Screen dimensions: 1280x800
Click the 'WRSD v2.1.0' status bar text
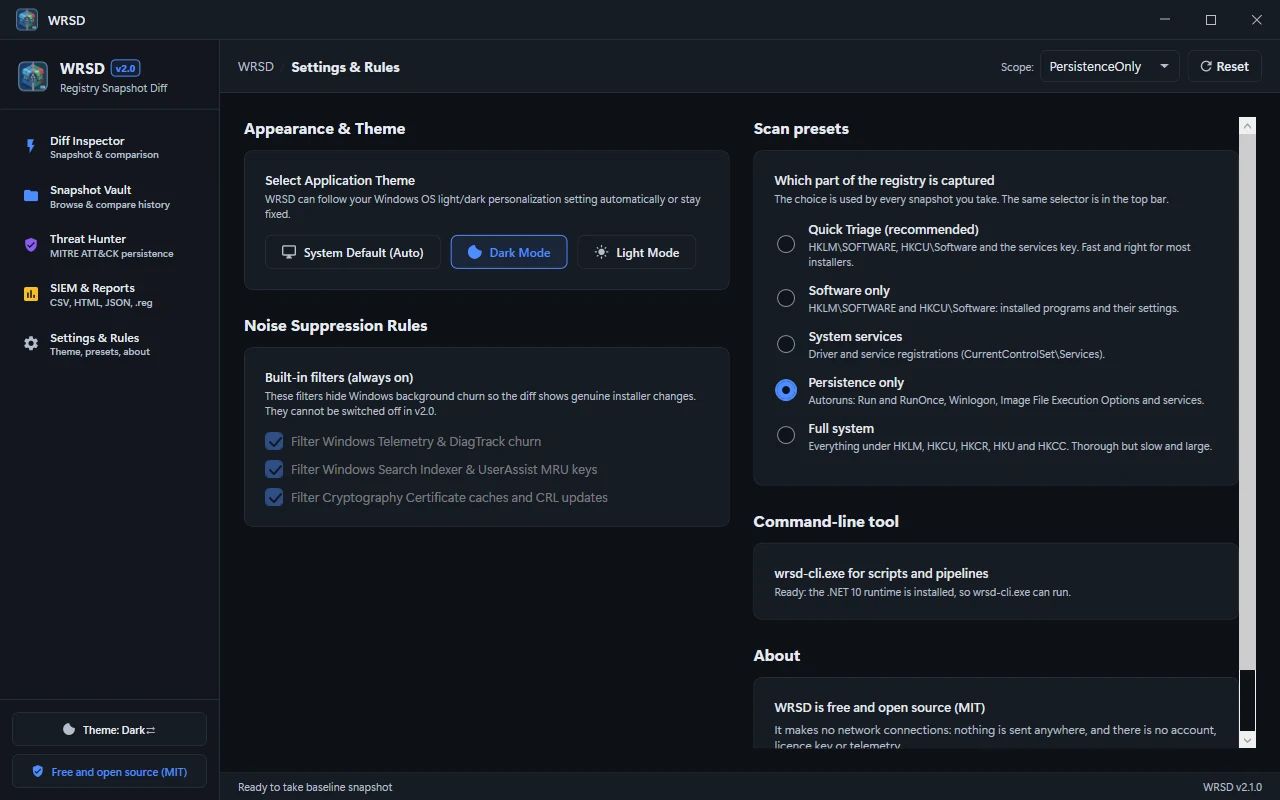(x=1232, y=787)
